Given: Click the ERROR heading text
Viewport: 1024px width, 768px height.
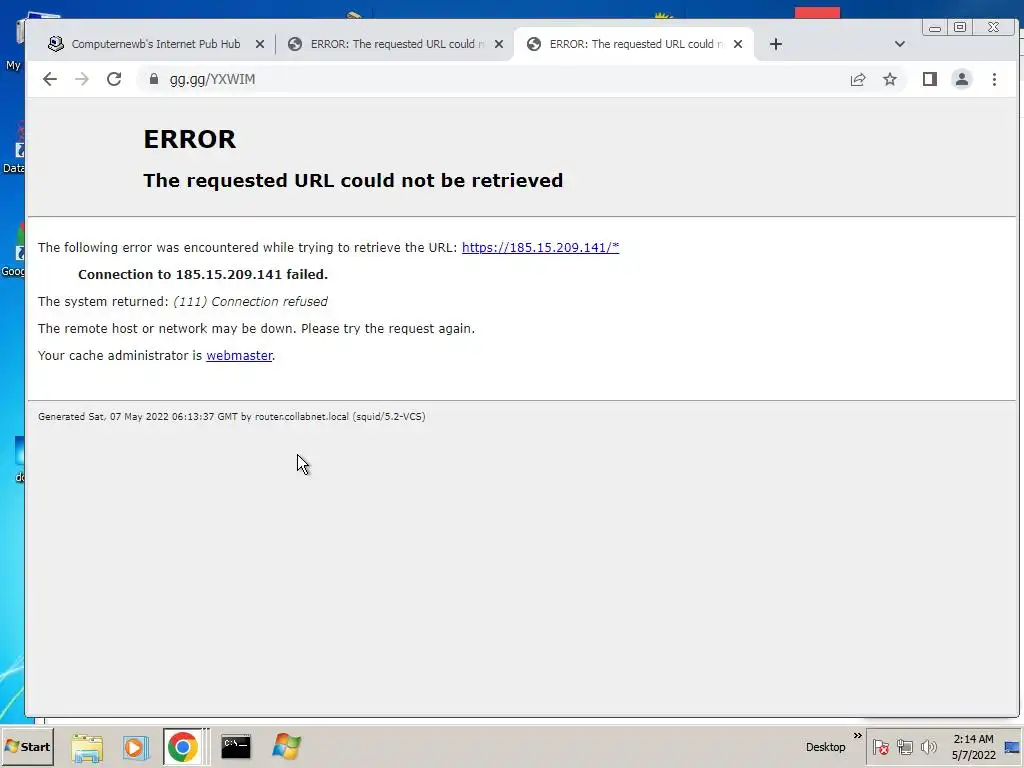Looking at the screenshot, I should point(189,139).
